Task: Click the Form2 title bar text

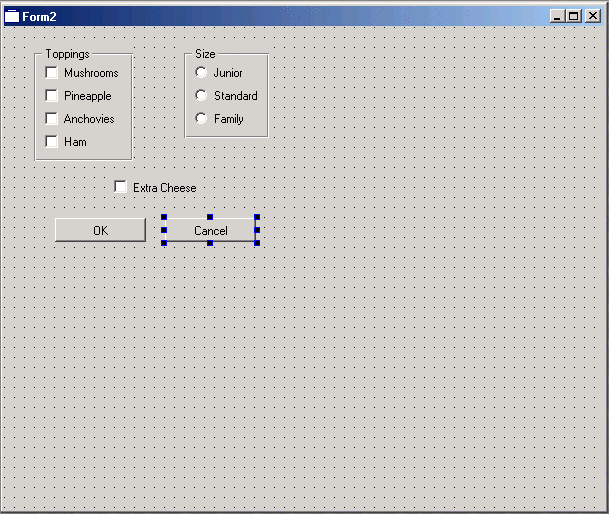Action: pyautogui.click(x=40, y=17)
